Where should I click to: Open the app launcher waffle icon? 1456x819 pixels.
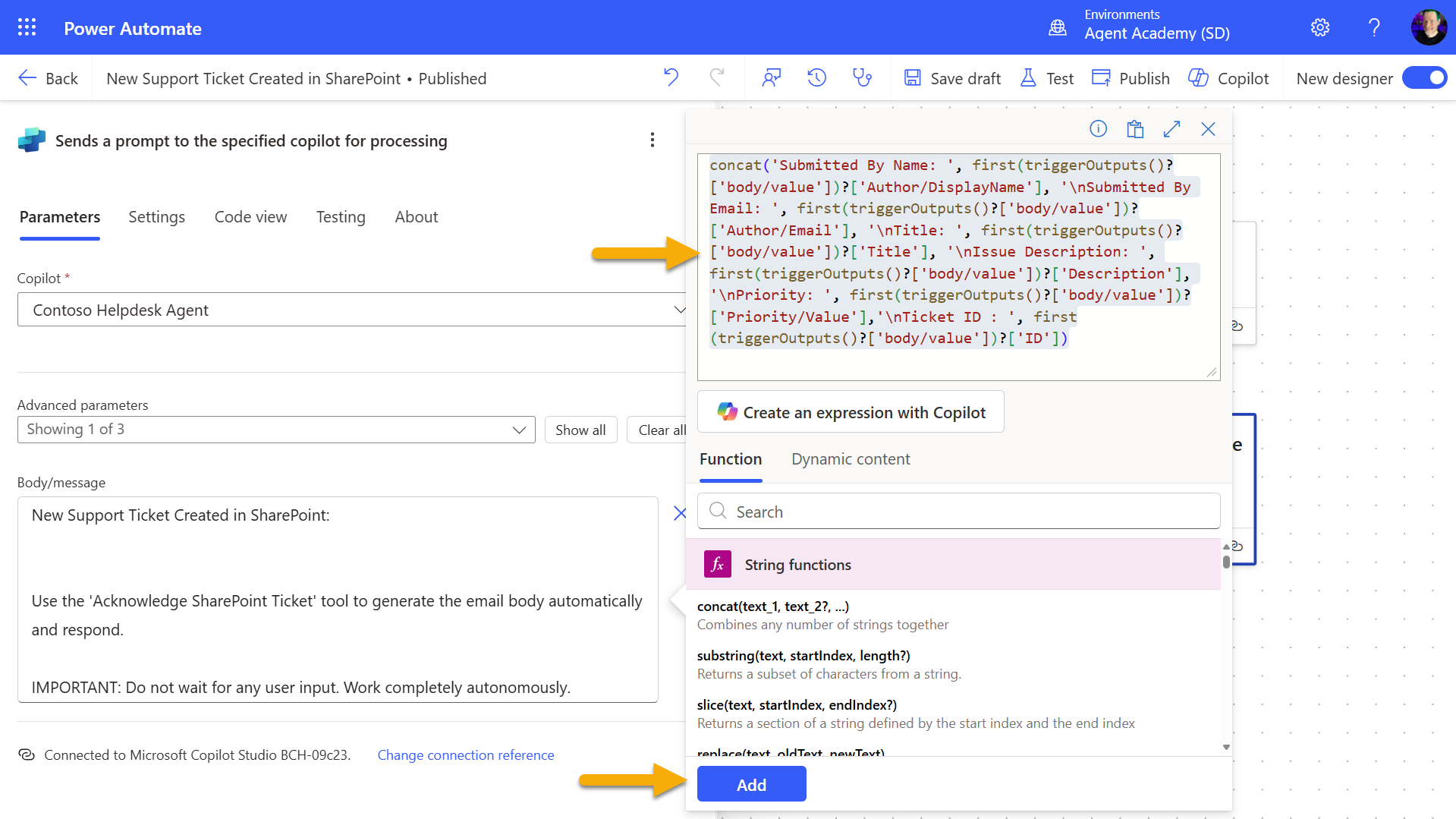27,28
